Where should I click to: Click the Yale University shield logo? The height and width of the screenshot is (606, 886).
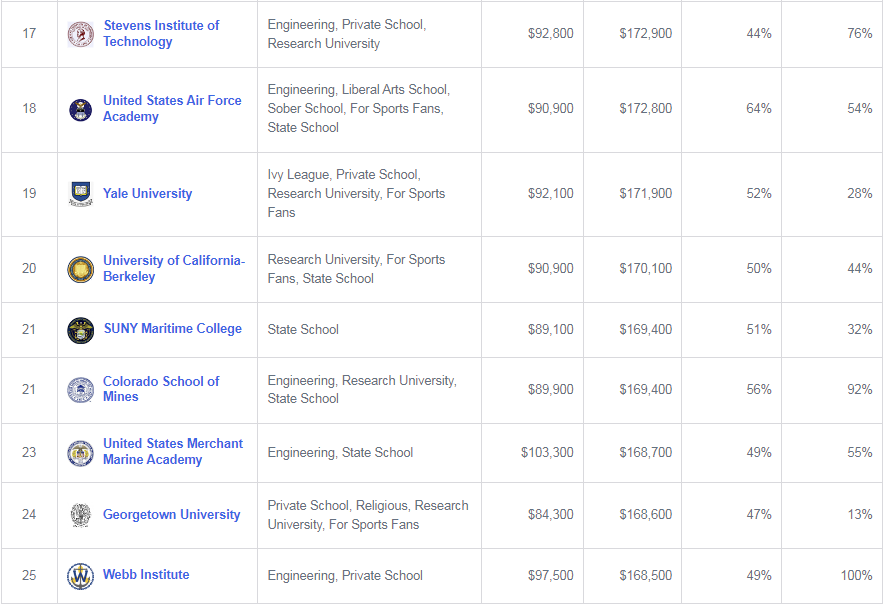point(80,194)
